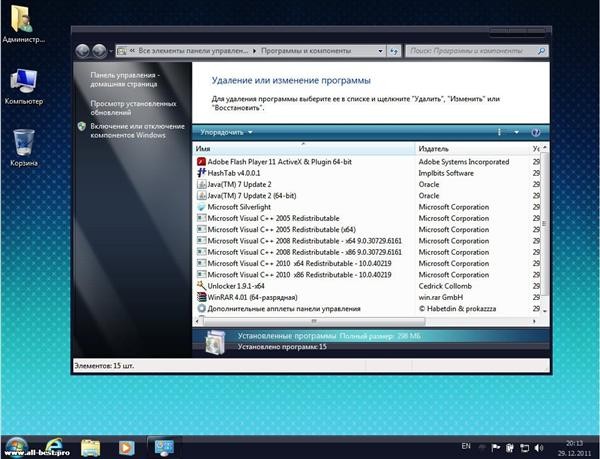The width and height of the screenshot is (600, 459).
Task: Click Cedrick Collomb publisher cell
Action: 445,286
